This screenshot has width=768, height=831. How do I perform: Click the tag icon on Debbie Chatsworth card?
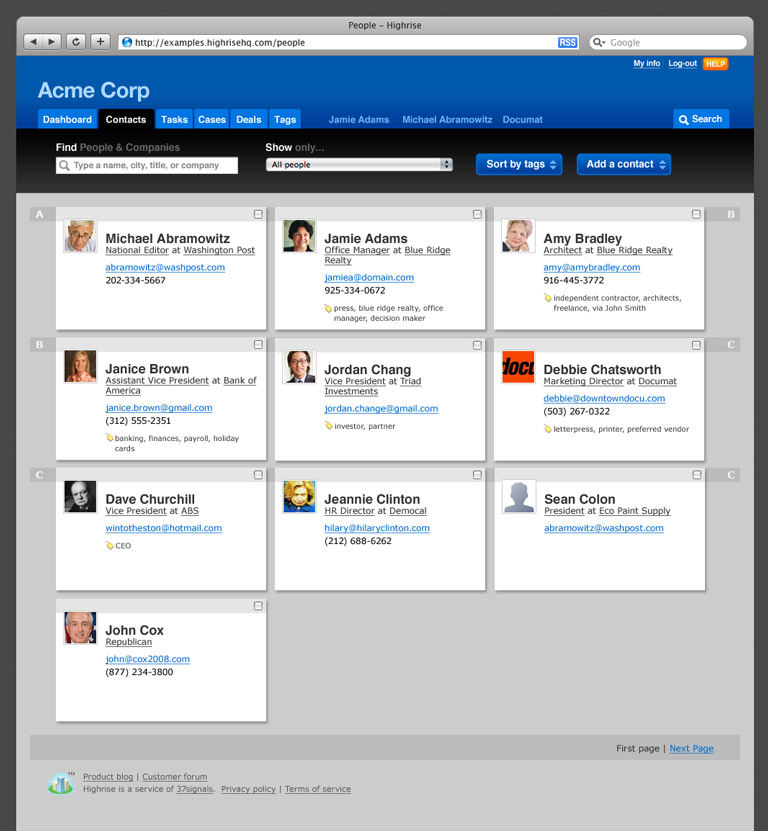point(548,429)
